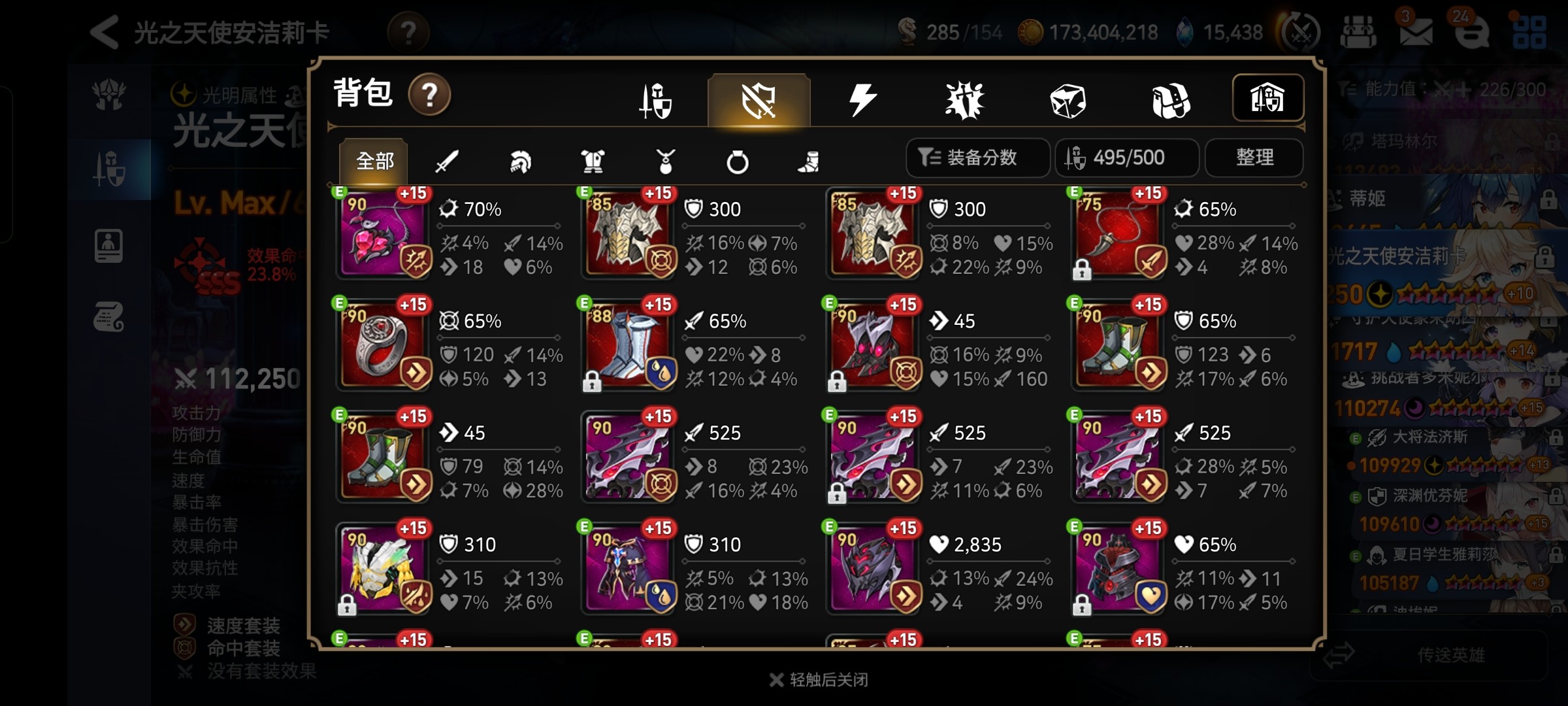1568x706 pixels.
Task: Expand the 495/500 inventory capacity button
Action: tap(1127, 158)
